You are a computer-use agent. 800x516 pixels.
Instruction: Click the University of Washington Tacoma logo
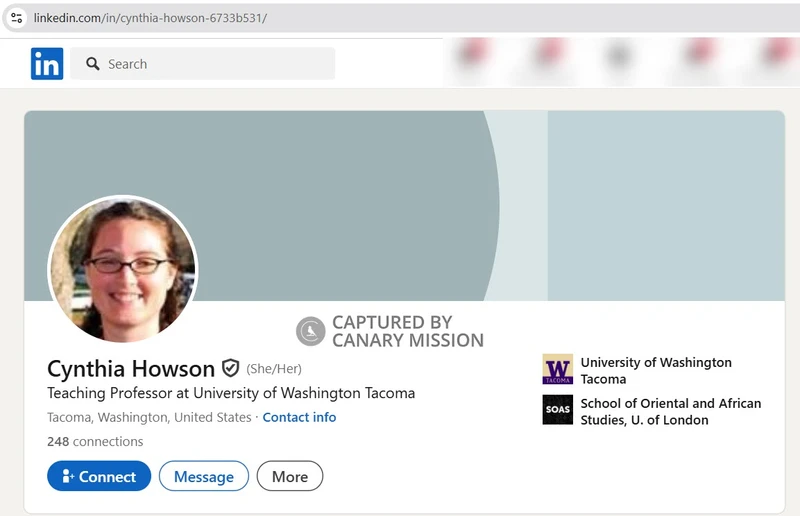tap(557, 370)
